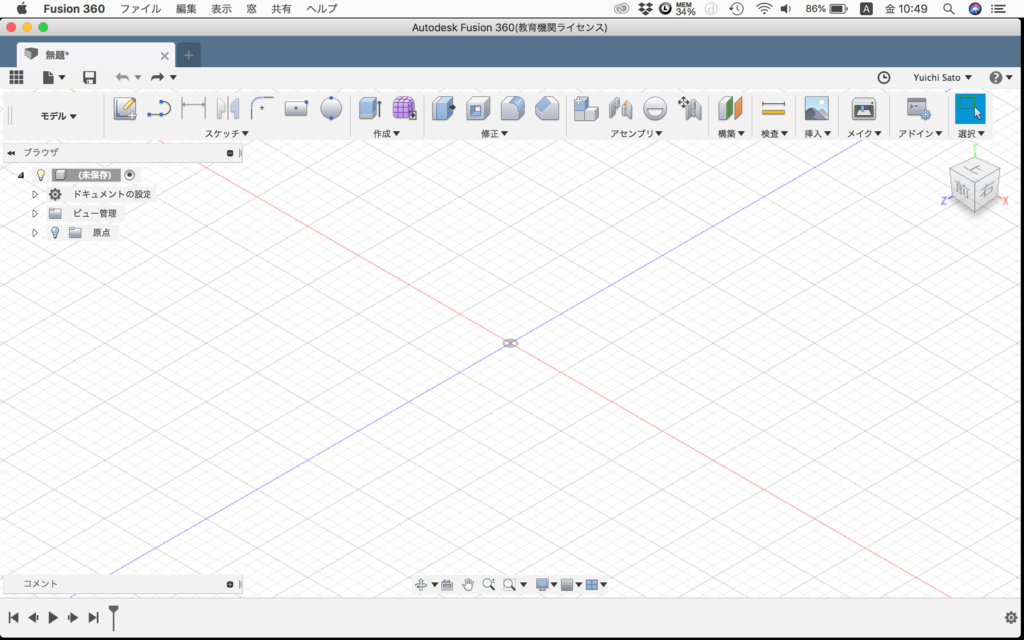The width and height of the screenshot is (1024, 640).
Task: Click the Orbit navigation icon
Action: click(x=421, y=584)
